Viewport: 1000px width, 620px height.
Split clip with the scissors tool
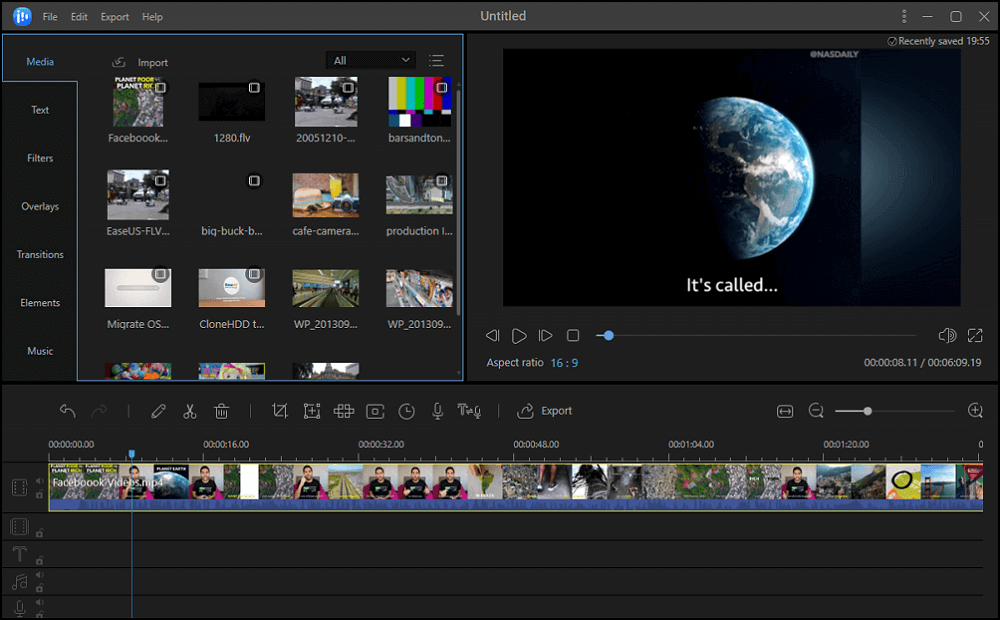coord(189,411)
